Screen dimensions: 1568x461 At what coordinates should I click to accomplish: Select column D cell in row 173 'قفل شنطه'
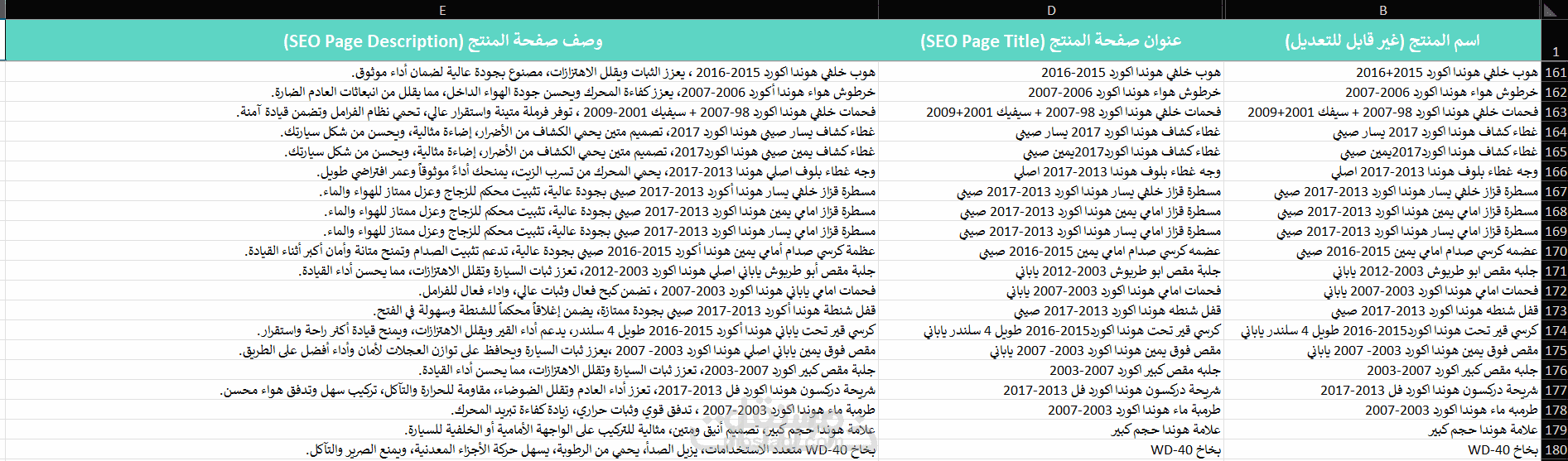1051,310
